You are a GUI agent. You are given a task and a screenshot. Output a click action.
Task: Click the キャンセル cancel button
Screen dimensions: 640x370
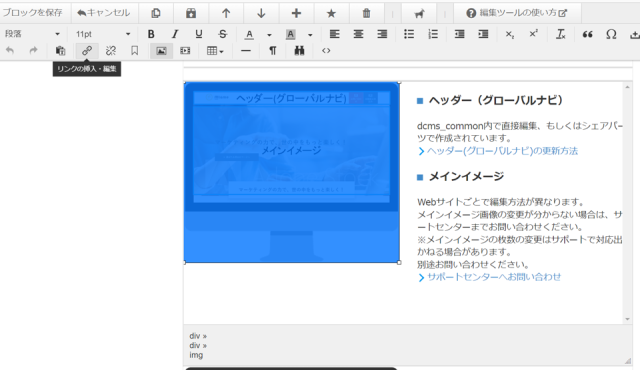pyautogui.click(x=104, y=13)
